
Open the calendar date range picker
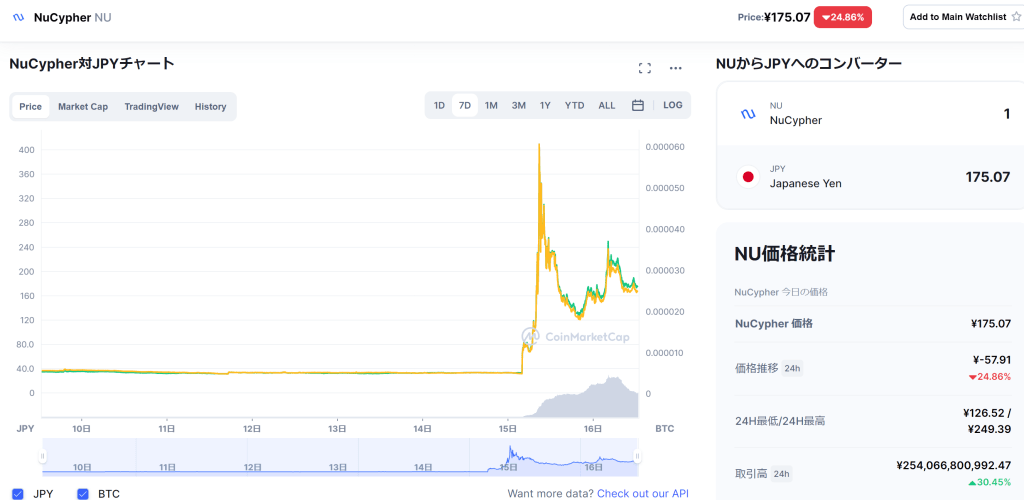coord(638,105)
